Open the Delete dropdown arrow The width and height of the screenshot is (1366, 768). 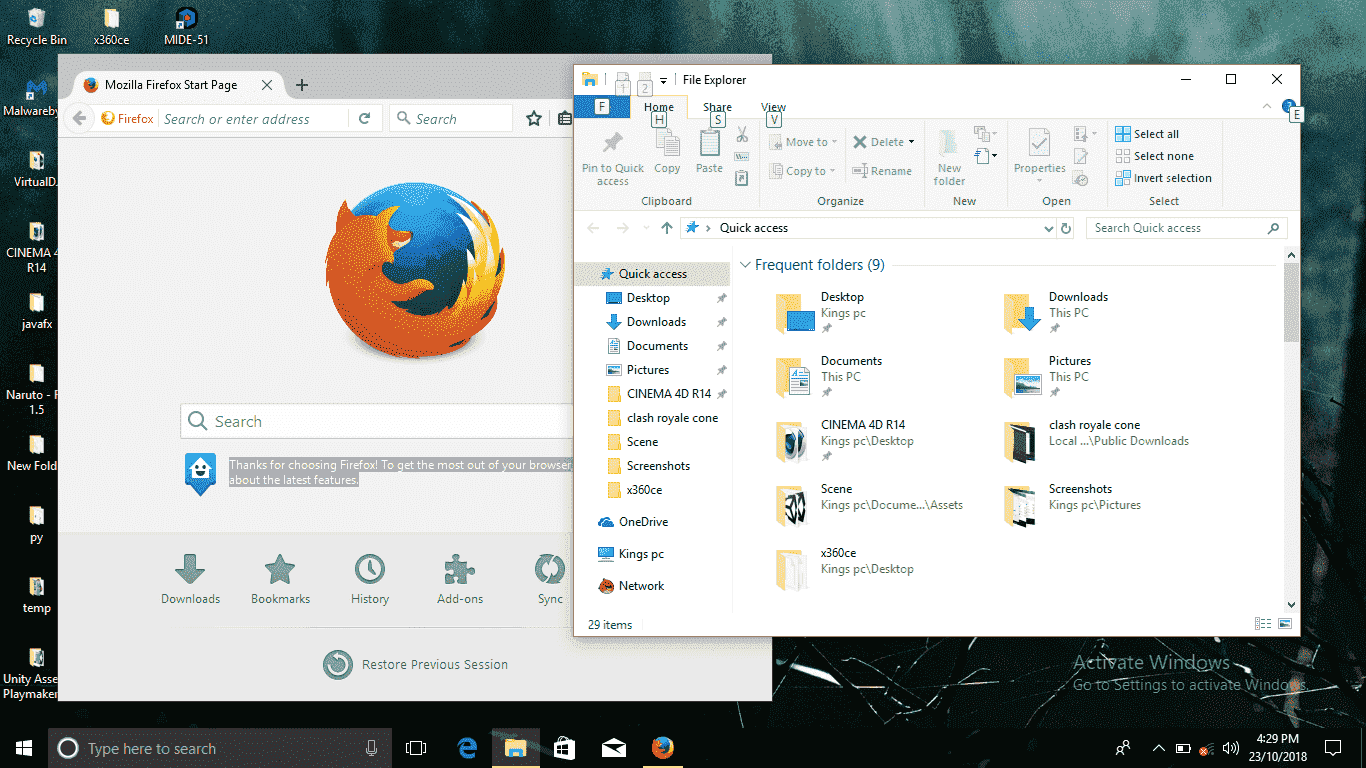click(x=912, y=142)
